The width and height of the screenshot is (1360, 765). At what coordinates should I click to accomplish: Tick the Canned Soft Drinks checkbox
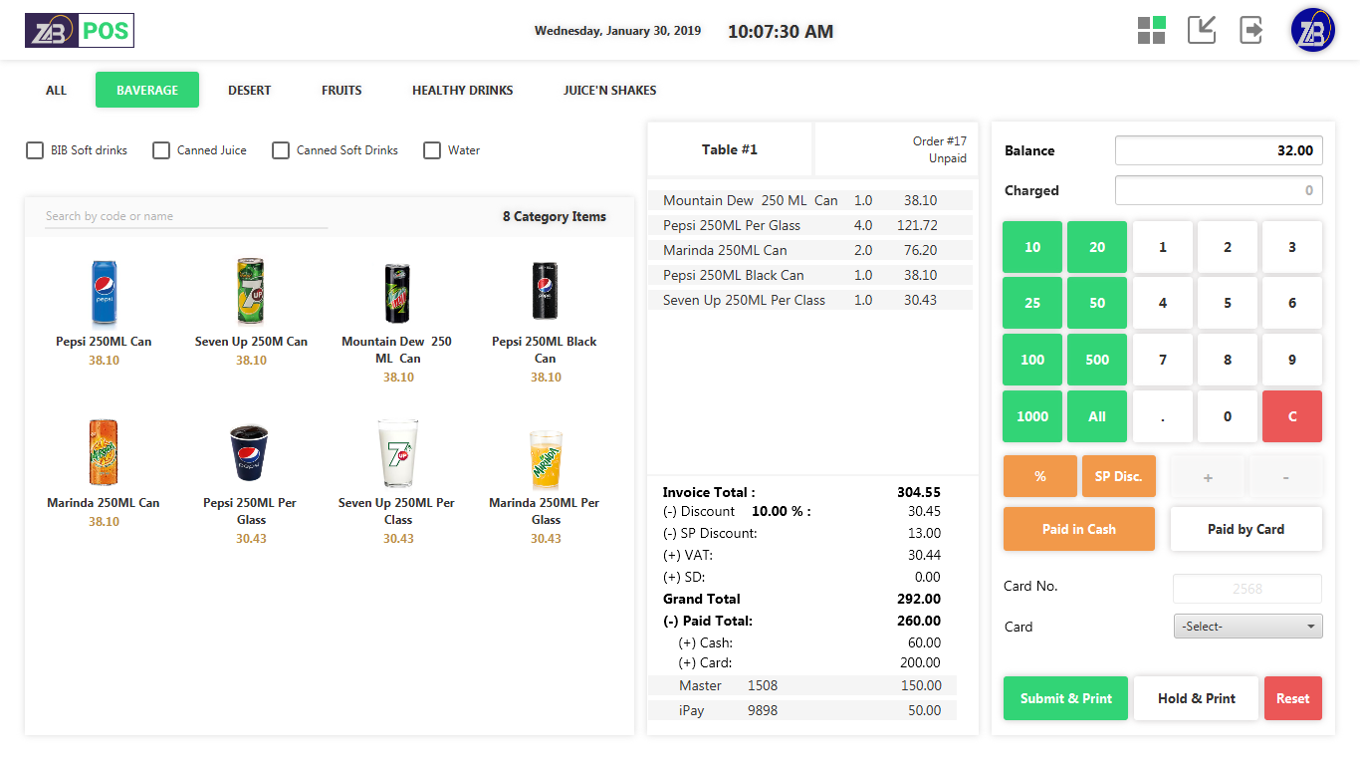coord(281,151)
